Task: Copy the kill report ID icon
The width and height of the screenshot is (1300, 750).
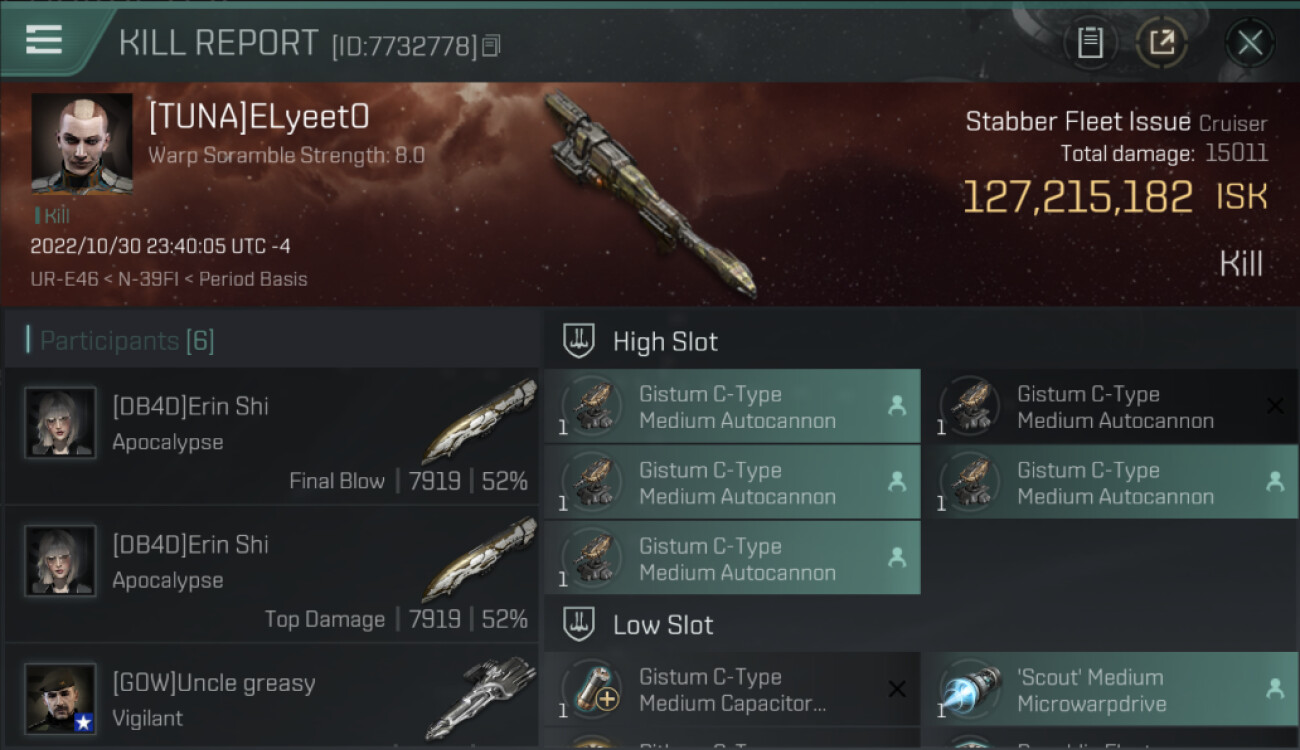Action: pos(491,45)
